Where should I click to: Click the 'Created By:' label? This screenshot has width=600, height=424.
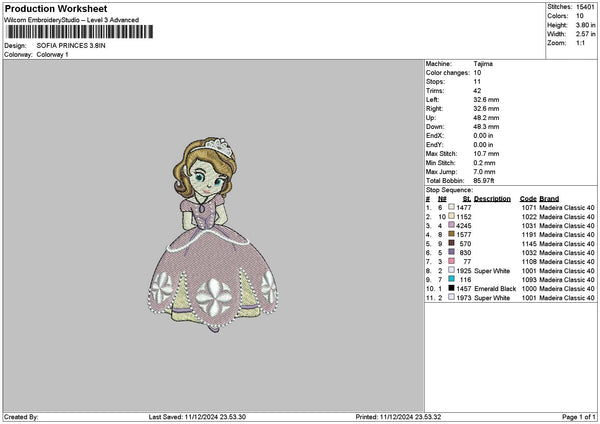[x=21, y=417]
